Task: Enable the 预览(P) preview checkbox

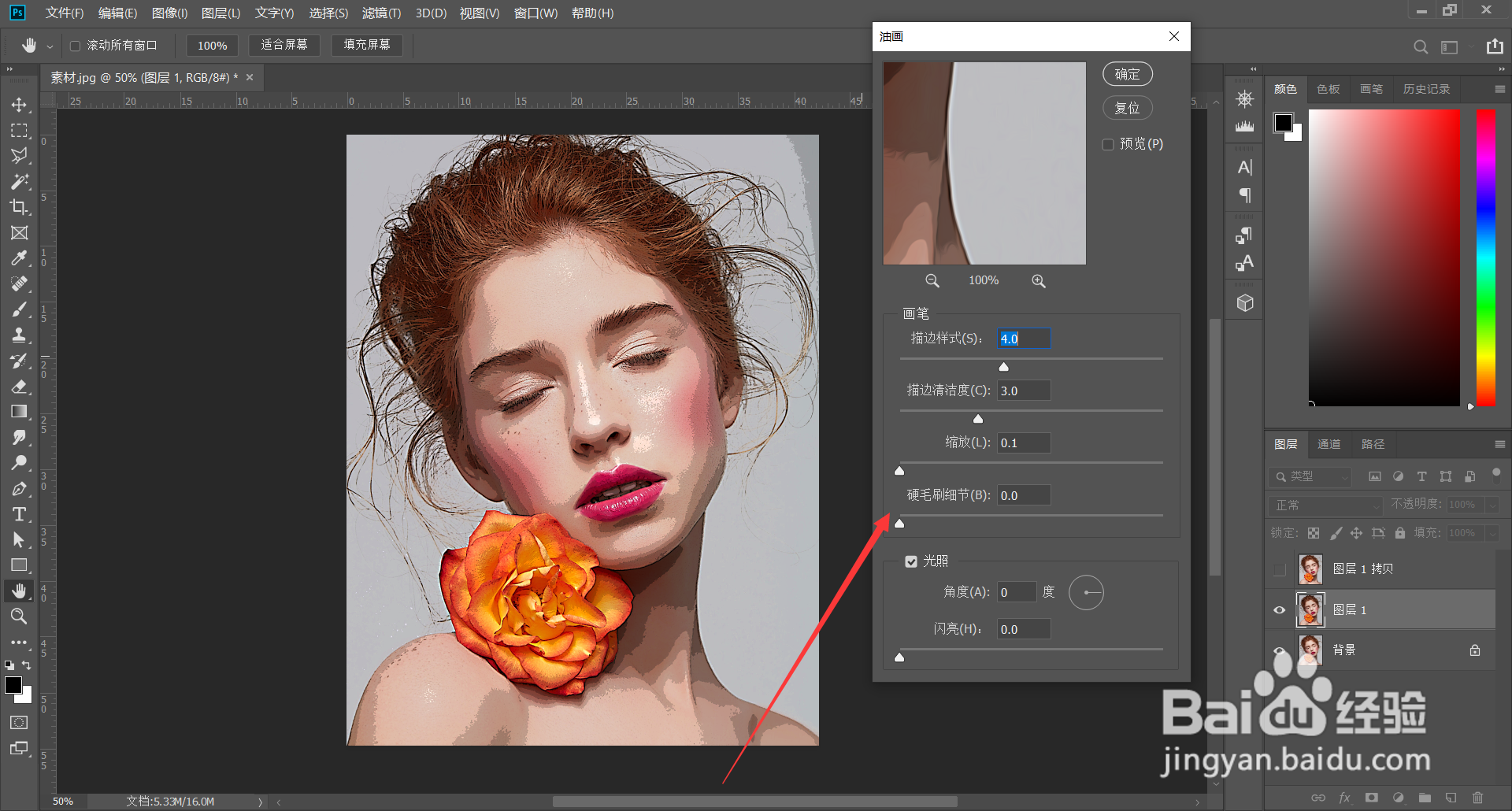Action: 1108,144
